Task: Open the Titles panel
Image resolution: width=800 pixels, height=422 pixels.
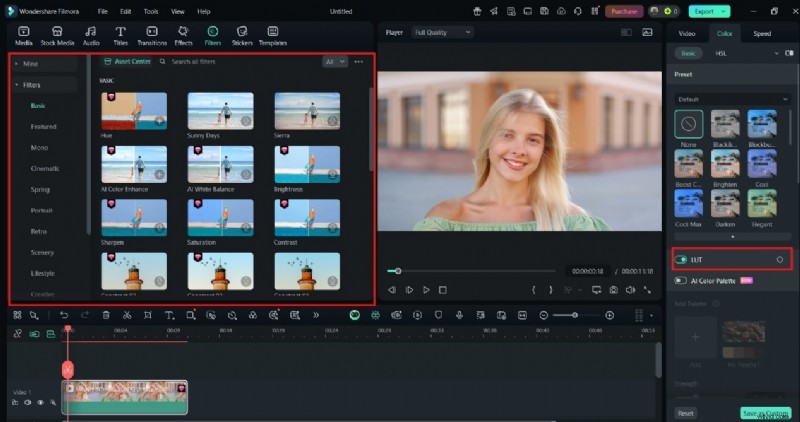Action: [x=120, y=36]
